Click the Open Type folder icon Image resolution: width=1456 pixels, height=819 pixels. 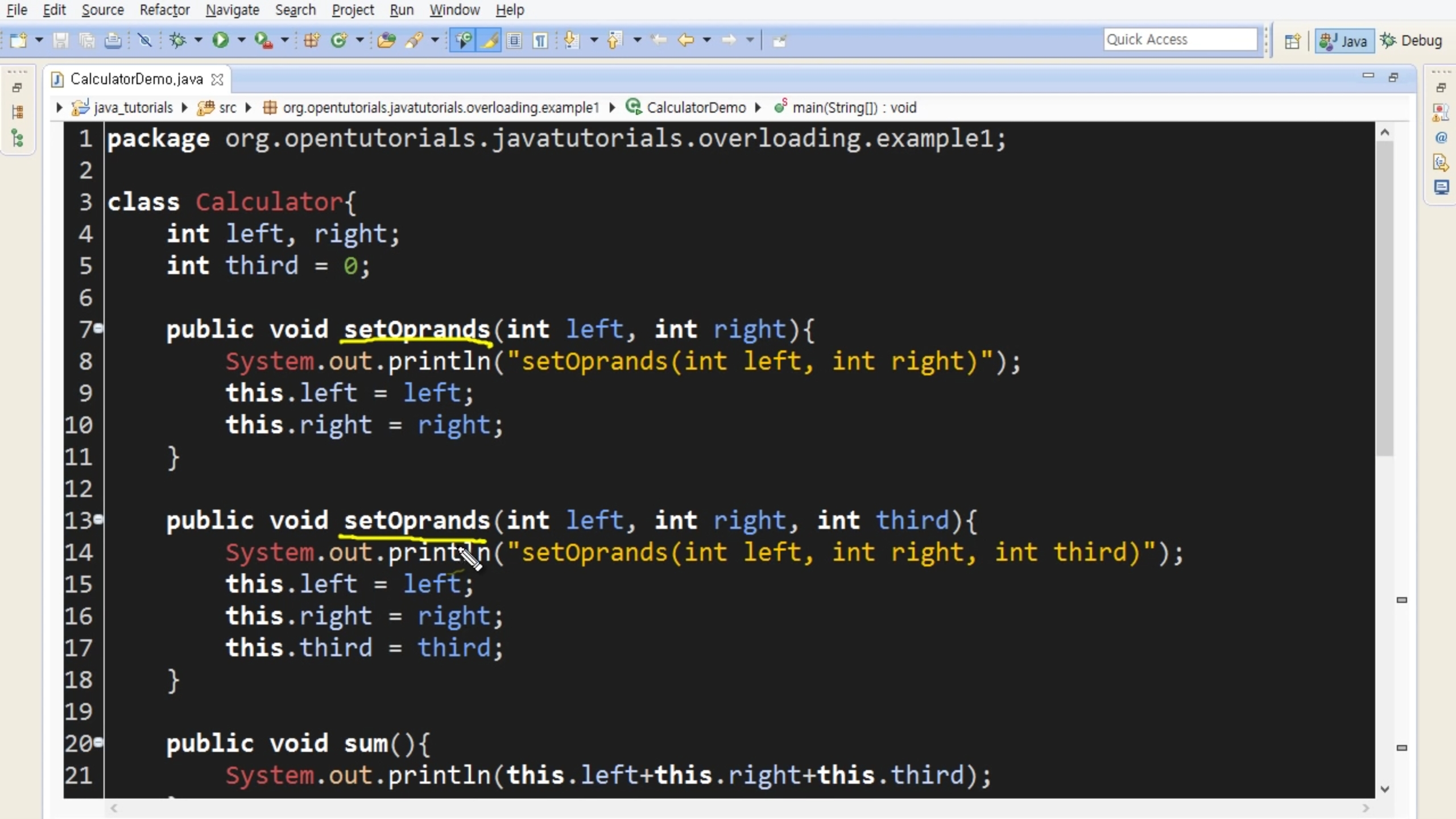386,40
